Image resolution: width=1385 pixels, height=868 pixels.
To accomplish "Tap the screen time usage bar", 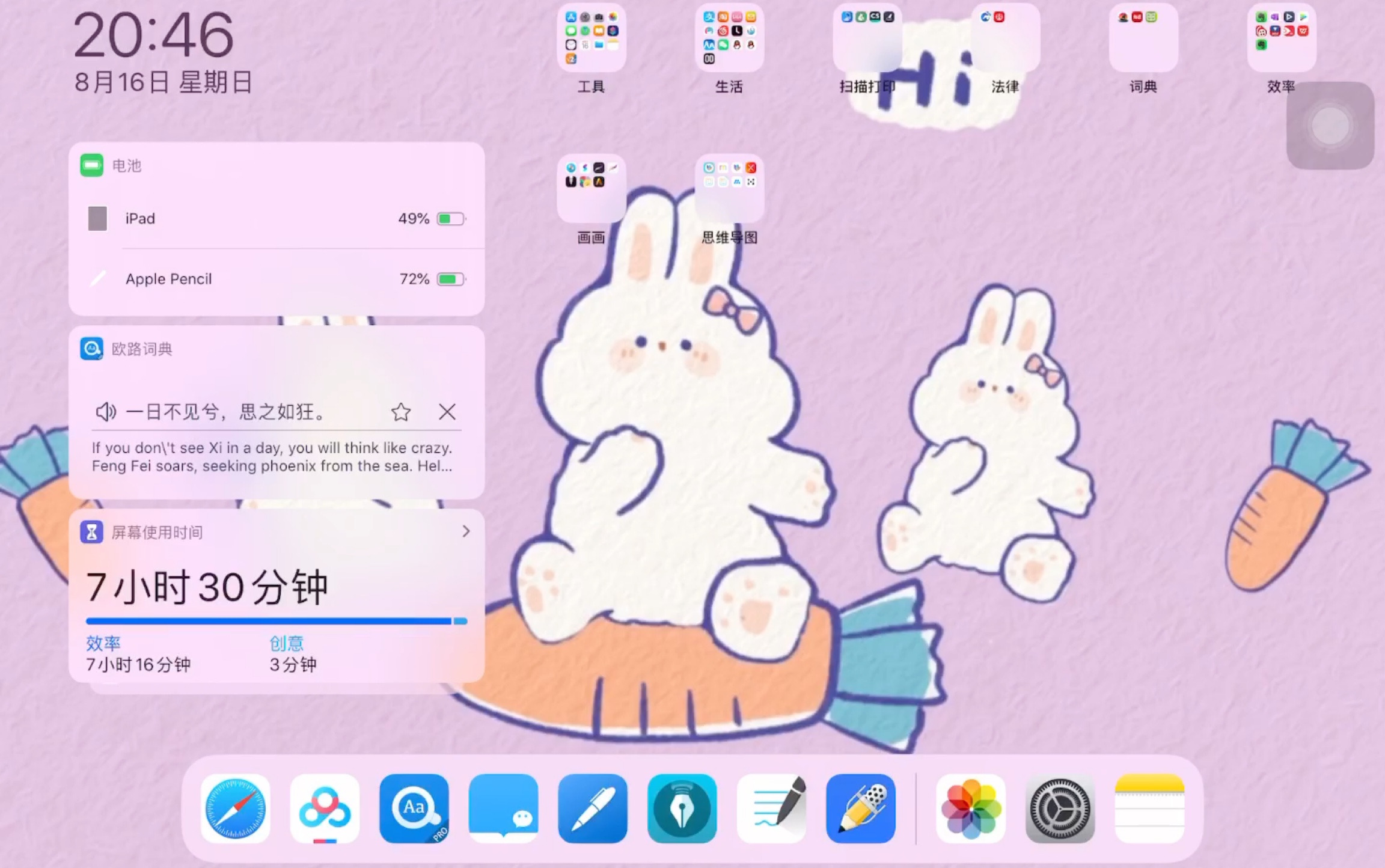I will pyautogui.click(x=277, y=621).
